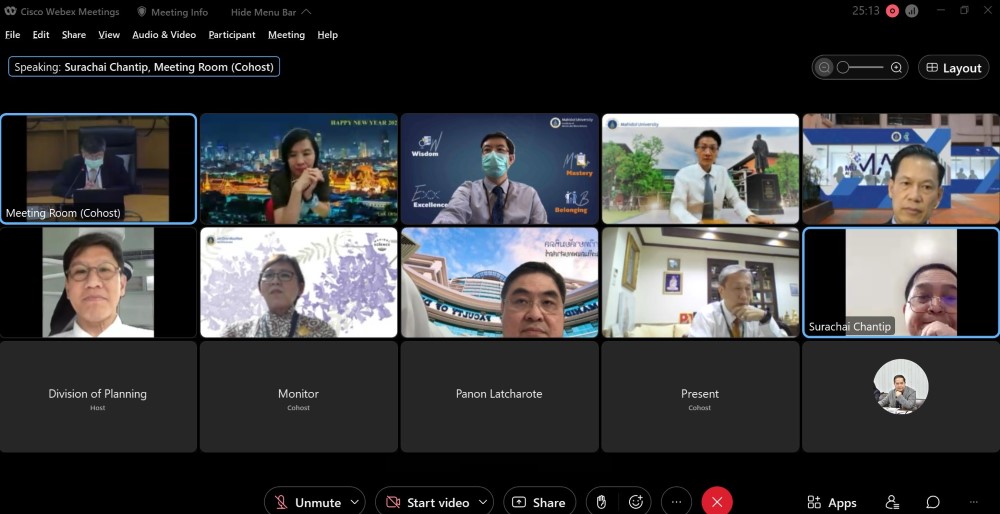Expand video options arrow next to Start video
The height and width of the screenshot is (514, 1000).
484,502
